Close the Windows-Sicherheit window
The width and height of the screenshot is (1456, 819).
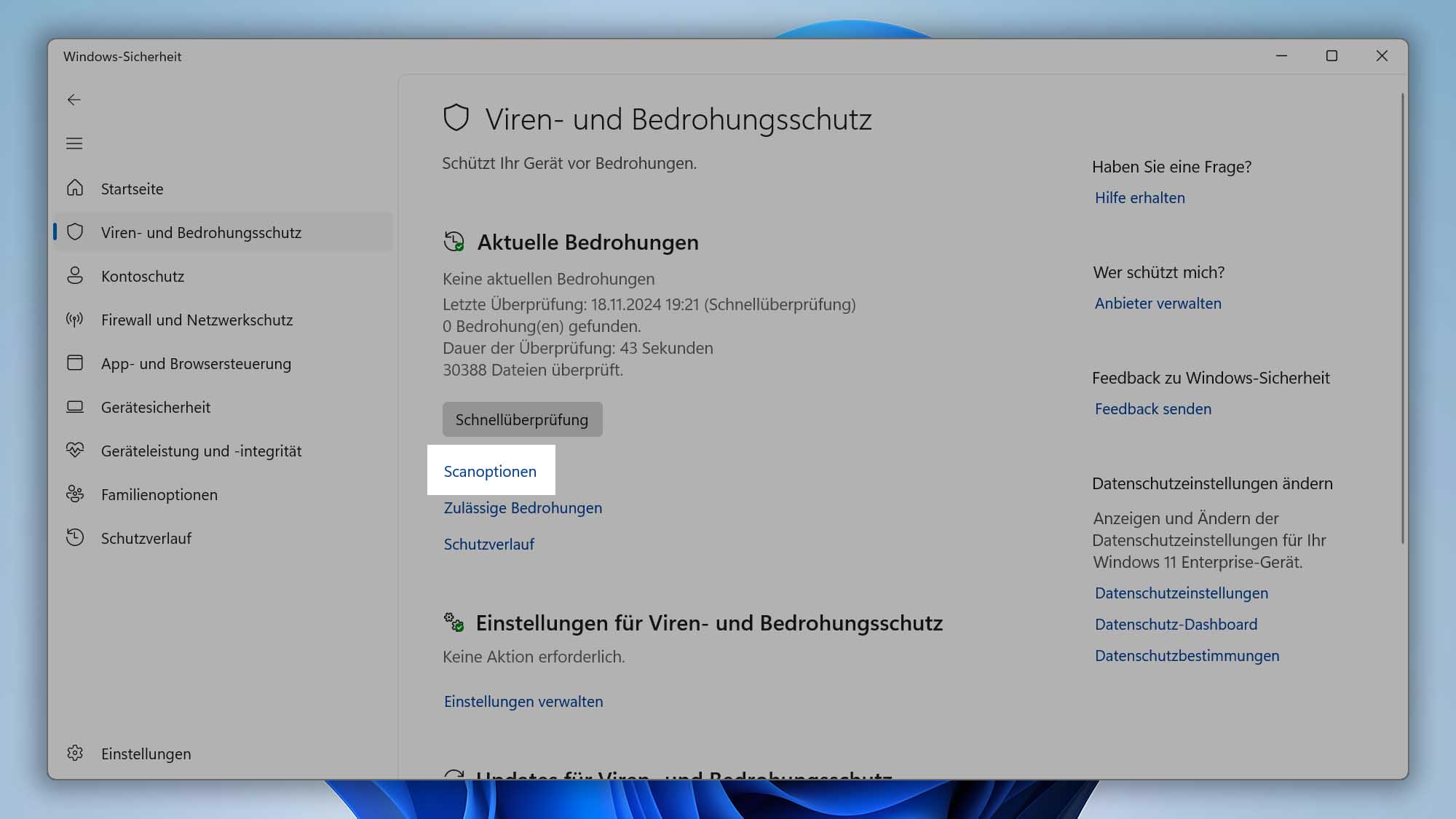(1382, 56)
